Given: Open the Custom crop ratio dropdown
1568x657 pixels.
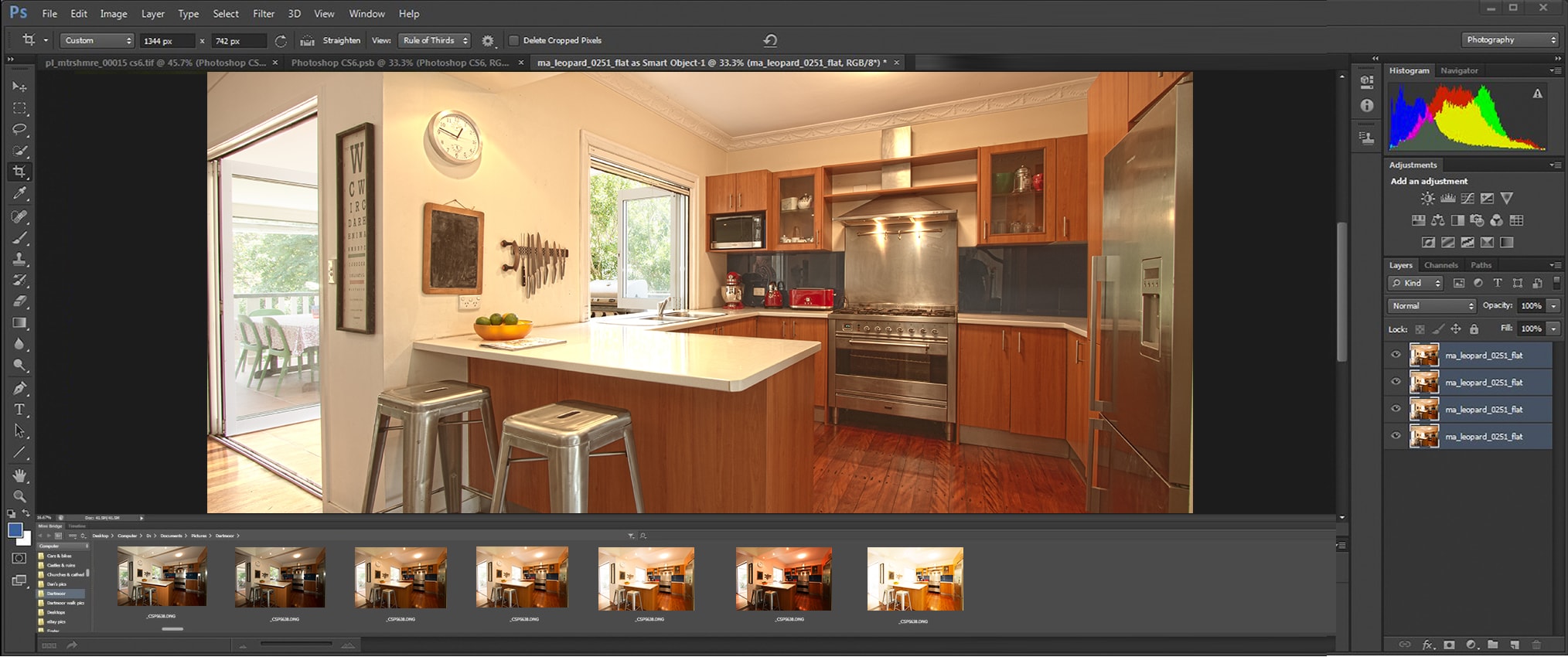Looking at the screenshot, I should (x=97, y=40).
